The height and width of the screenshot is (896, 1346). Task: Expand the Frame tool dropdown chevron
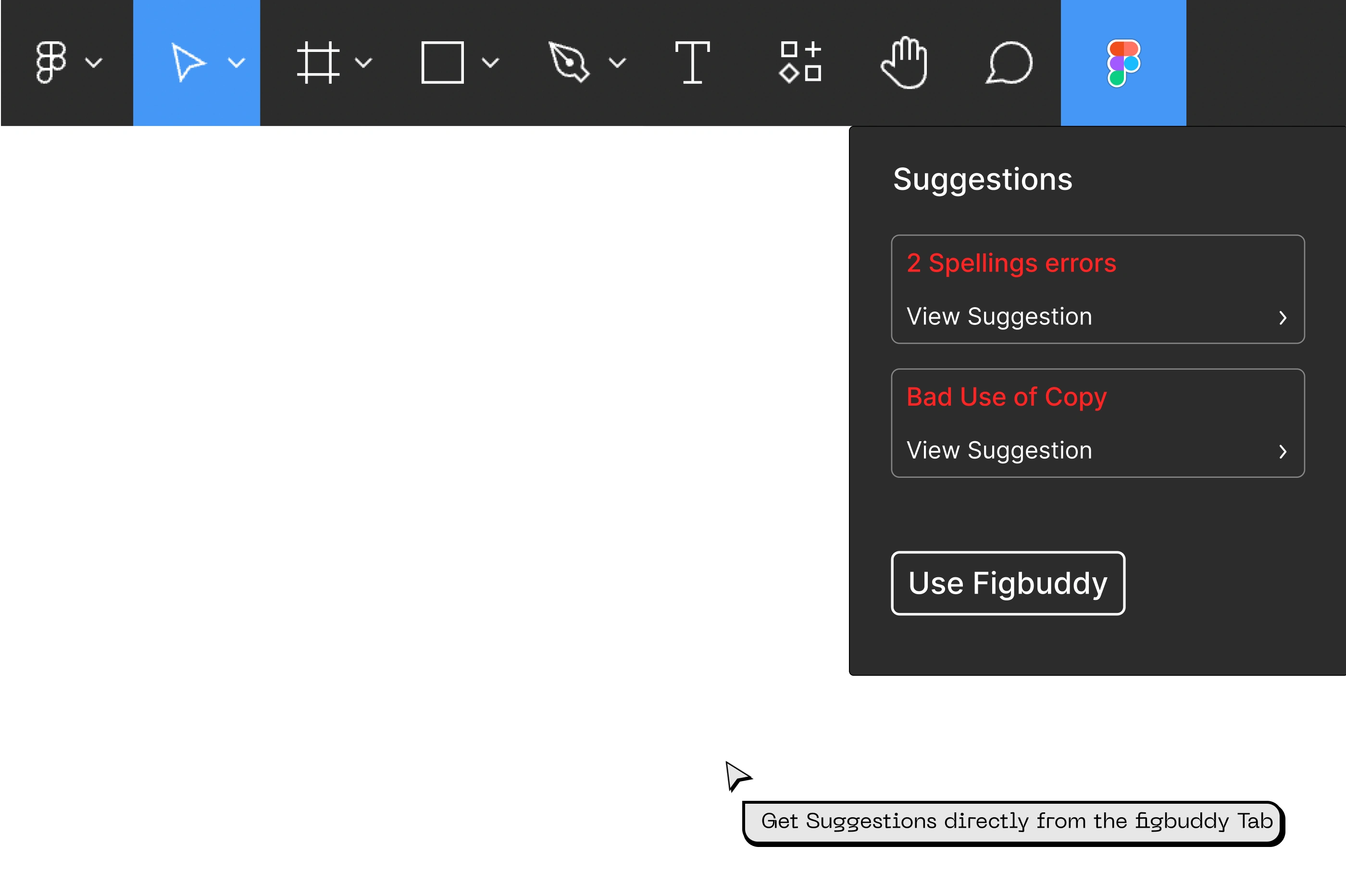pyautogui.click(x=364, y=62)
